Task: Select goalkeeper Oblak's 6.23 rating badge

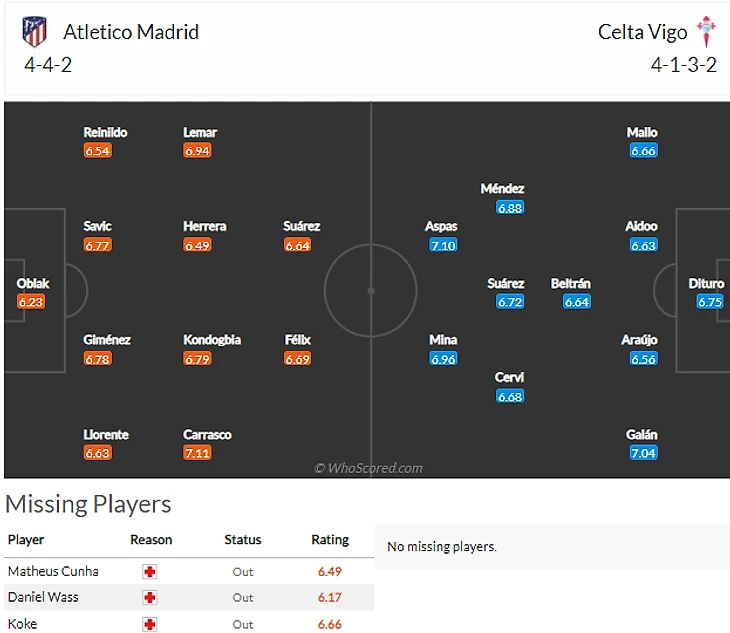Action: coord(32,302)
